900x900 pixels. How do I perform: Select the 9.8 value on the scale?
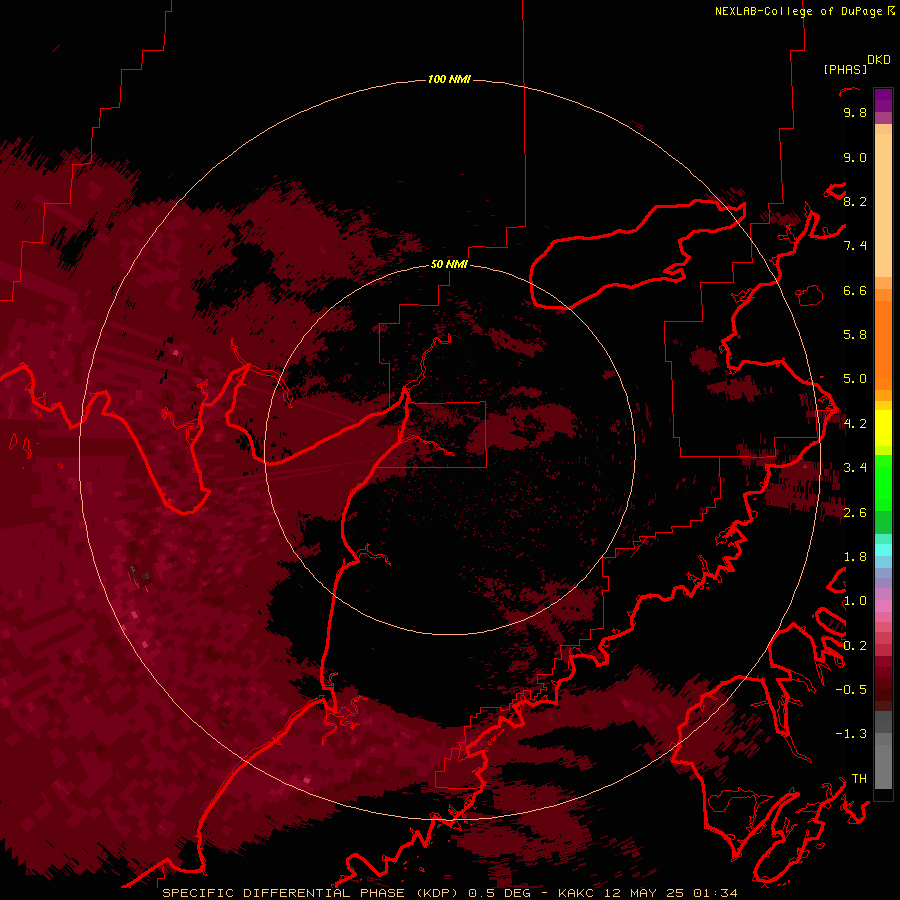tap(855, 112)
